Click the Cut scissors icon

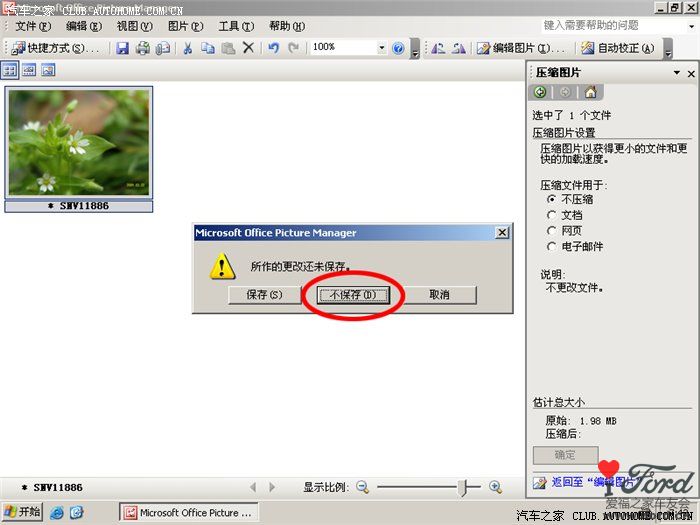[188, 48]
